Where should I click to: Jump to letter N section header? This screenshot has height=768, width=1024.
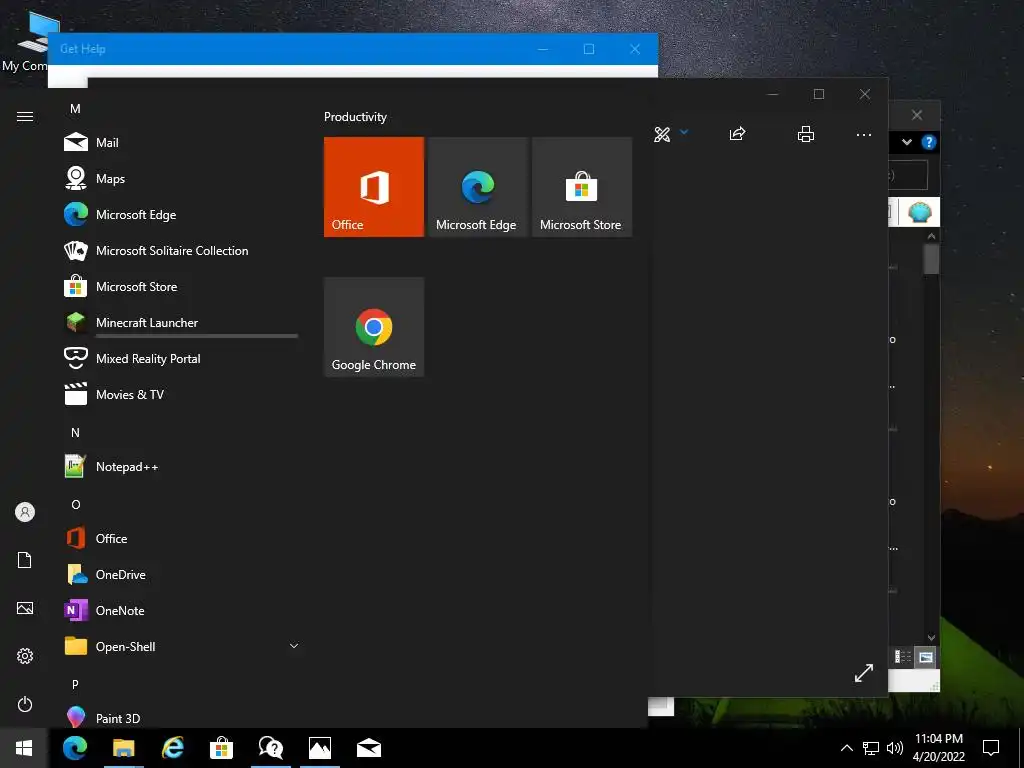[x=75, y=432]
